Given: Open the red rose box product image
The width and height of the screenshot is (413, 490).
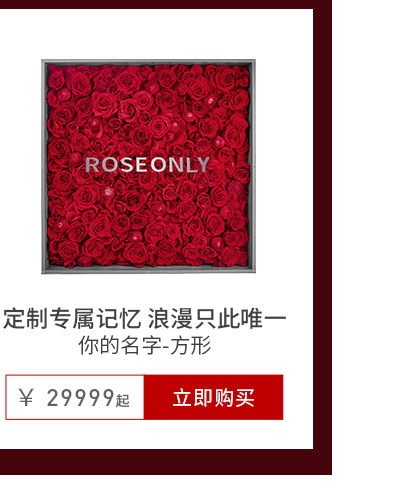Looking at the screenshot, I should pyautogui.click(x=148, y=166).
